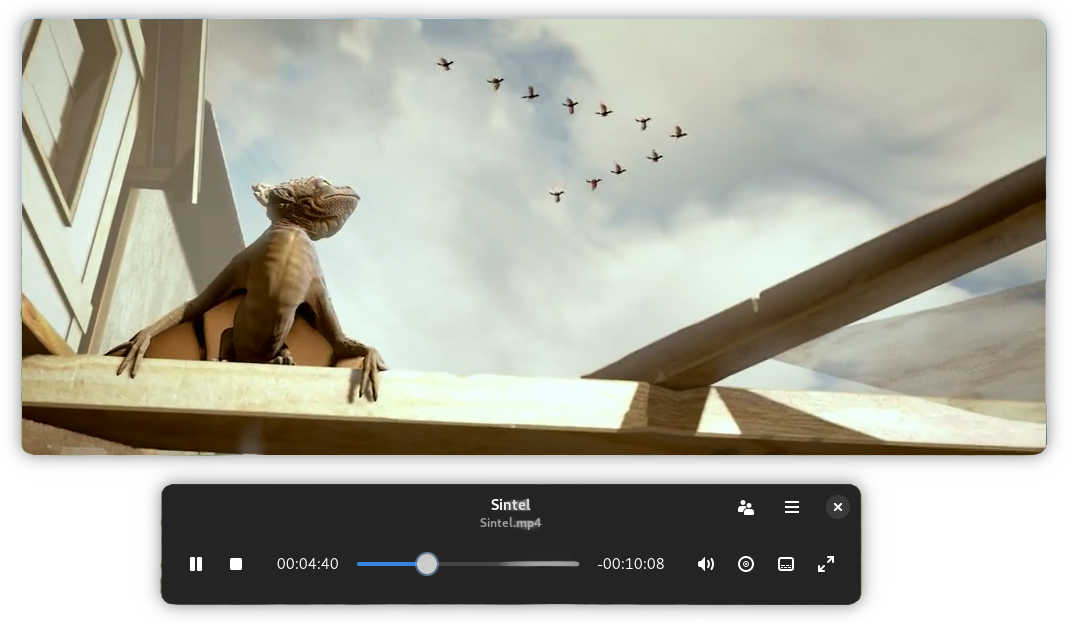
Task: Click the video frame showing the lizard
Action: coord(534,236)
